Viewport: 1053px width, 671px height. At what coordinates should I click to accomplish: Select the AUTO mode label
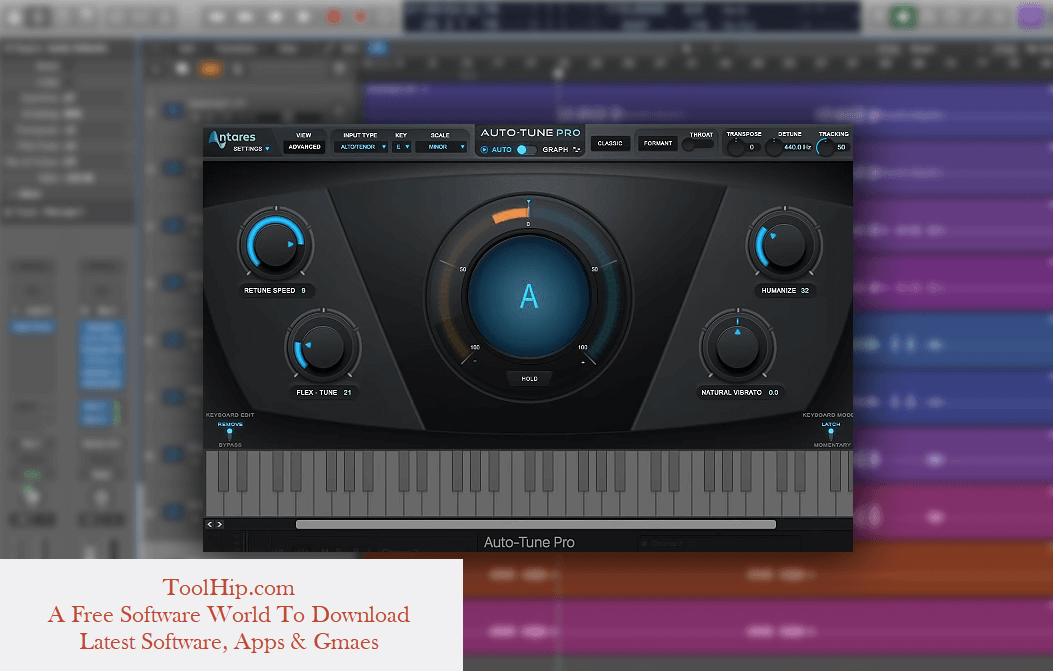tap(502, 149)
